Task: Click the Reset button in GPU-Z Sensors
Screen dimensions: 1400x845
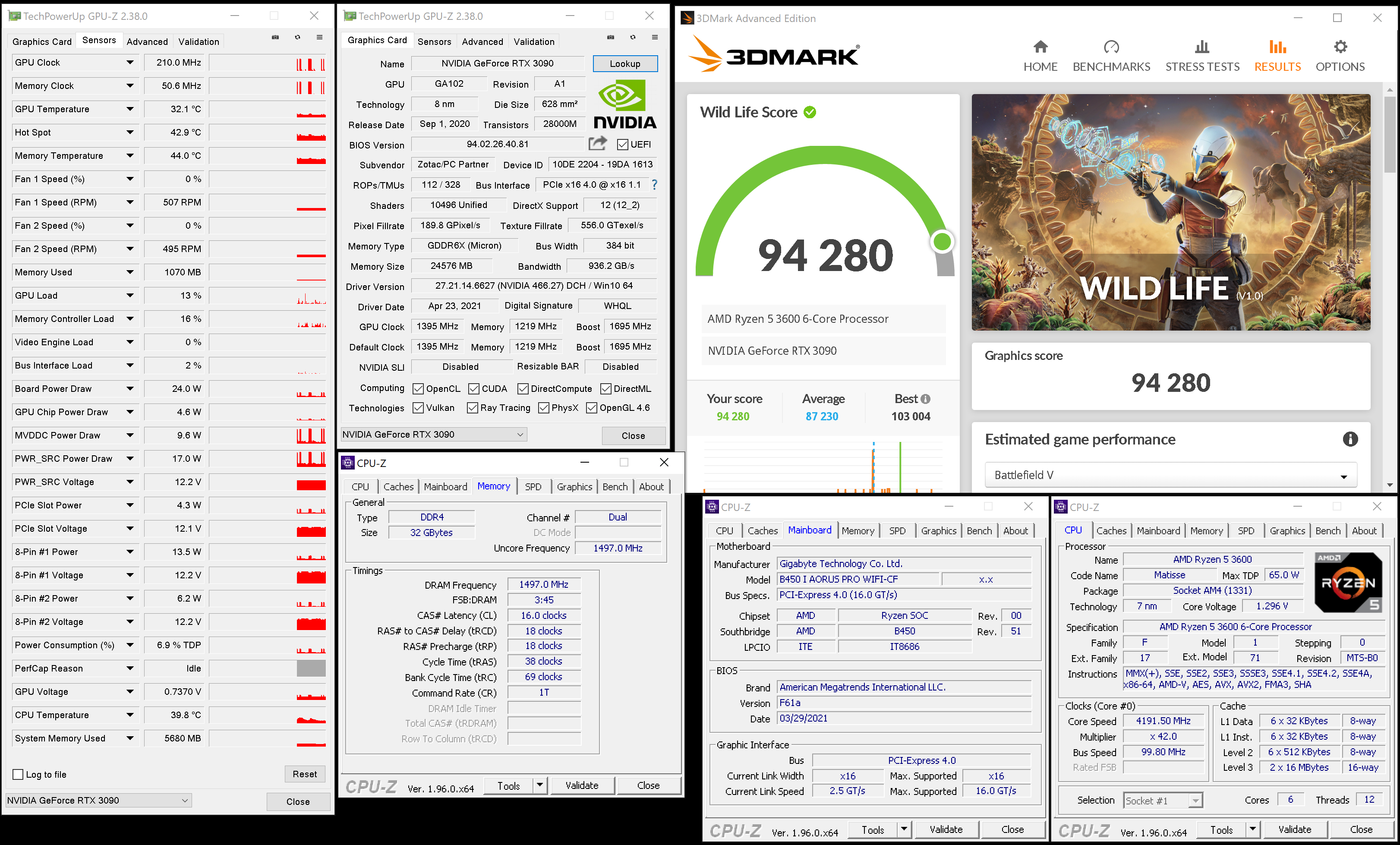Action: 305,774
